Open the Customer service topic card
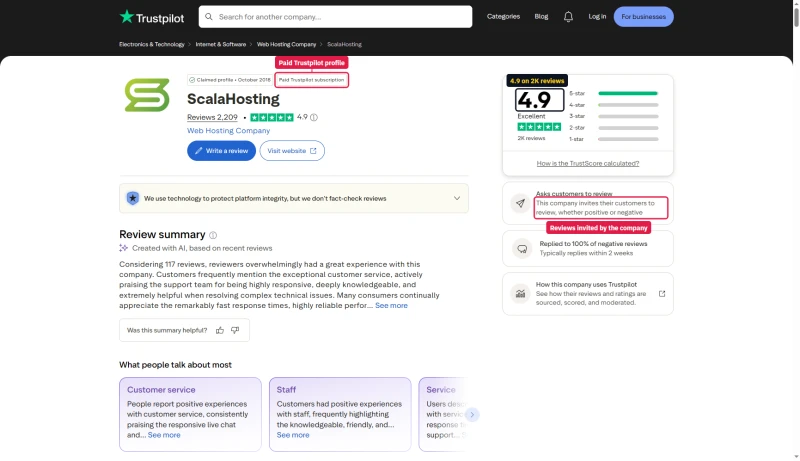Screen dimensions: 800x461 [190, 415]
